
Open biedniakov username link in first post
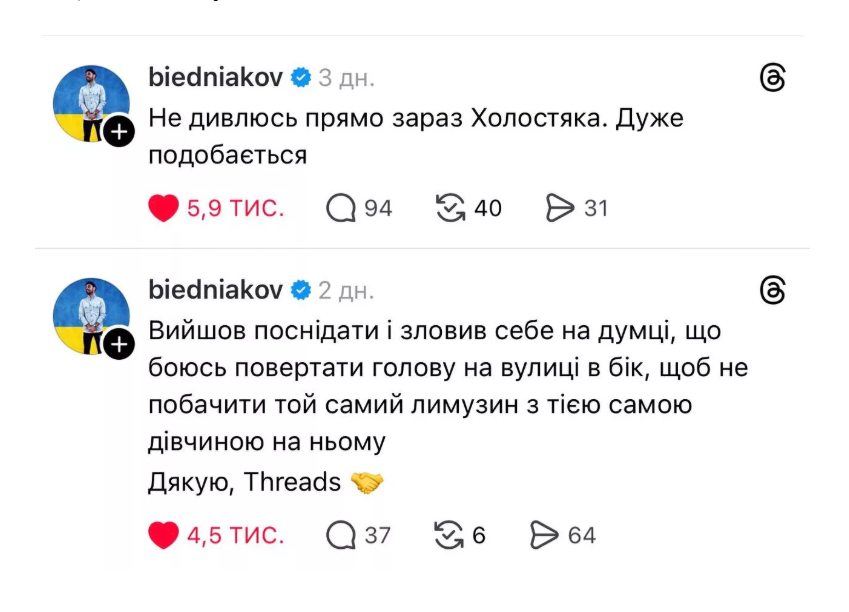pyautogui.click(x=215, y=77)
